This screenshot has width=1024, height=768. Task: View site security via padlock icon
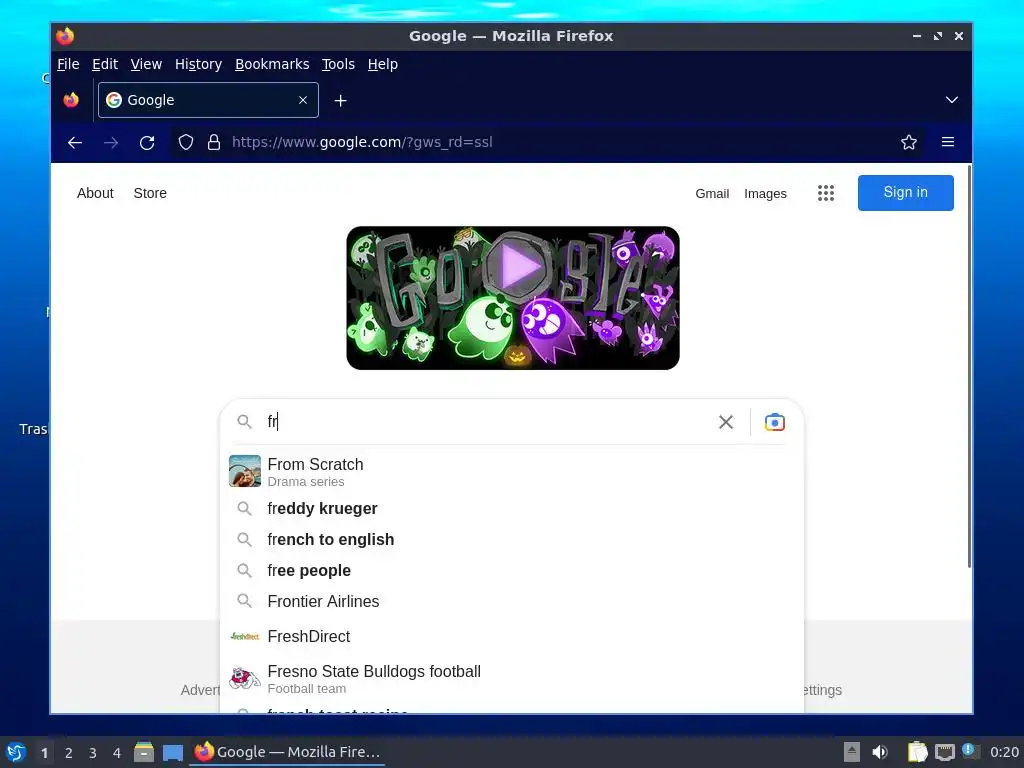(x=214, y=142)
